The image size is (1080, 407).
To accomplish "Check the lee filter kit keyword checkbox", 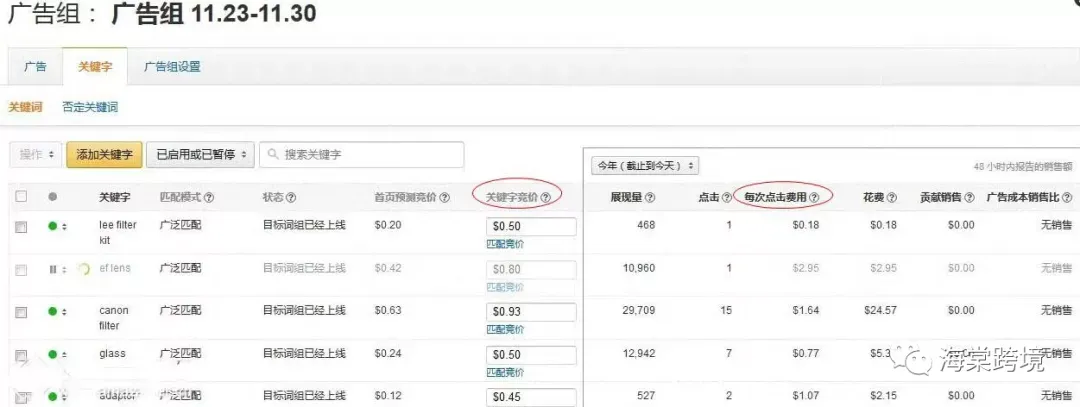I will 22,227.
